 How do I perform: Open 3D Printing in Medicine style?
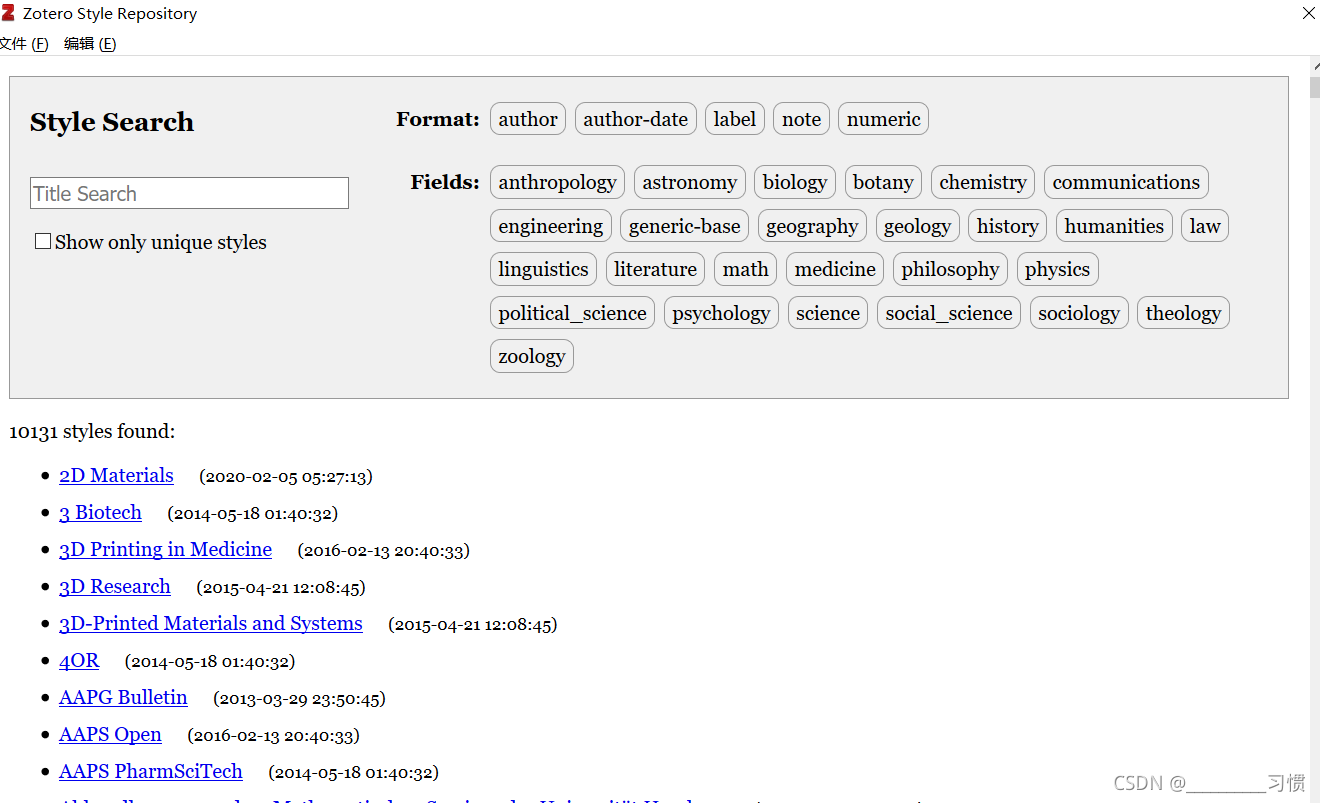pyautogui.click(x=165, y=550)
